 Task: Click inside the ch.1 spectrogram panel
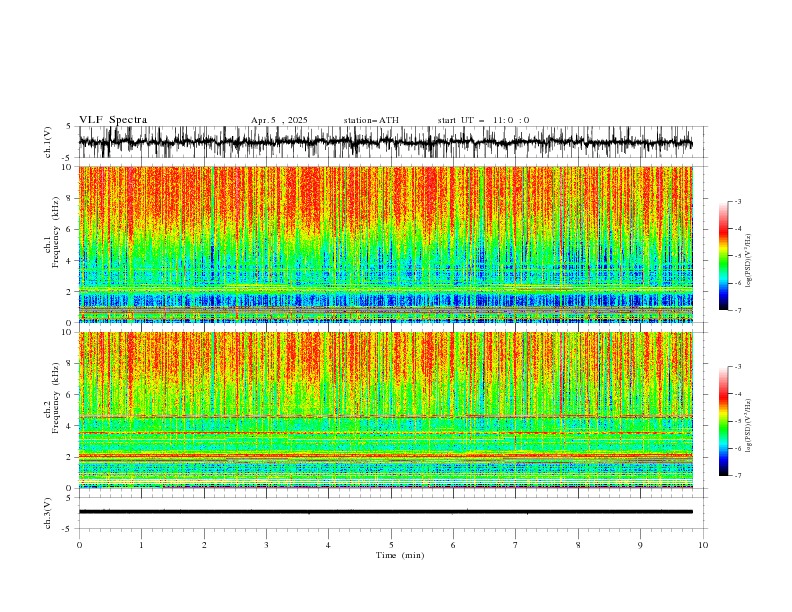(385, 244)
